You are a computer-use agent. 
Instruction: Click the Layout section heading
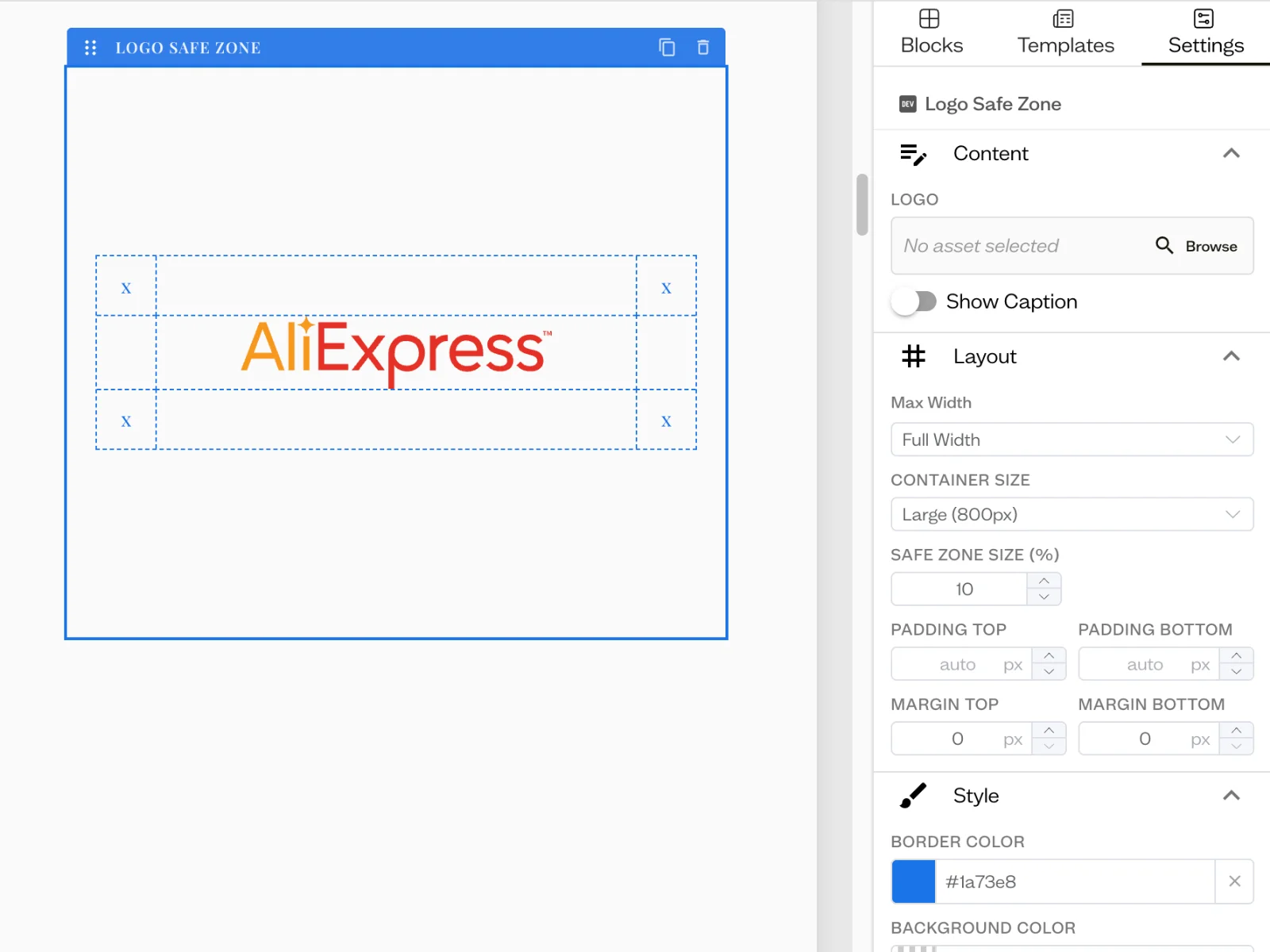pyautogui.click(x=985, y=356)
